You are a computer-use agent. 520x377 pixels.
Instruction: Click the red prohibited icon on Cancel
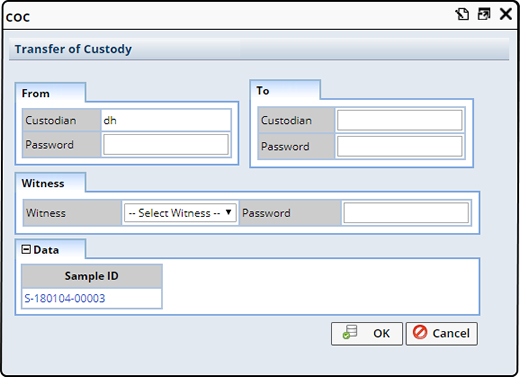(420, 332)
